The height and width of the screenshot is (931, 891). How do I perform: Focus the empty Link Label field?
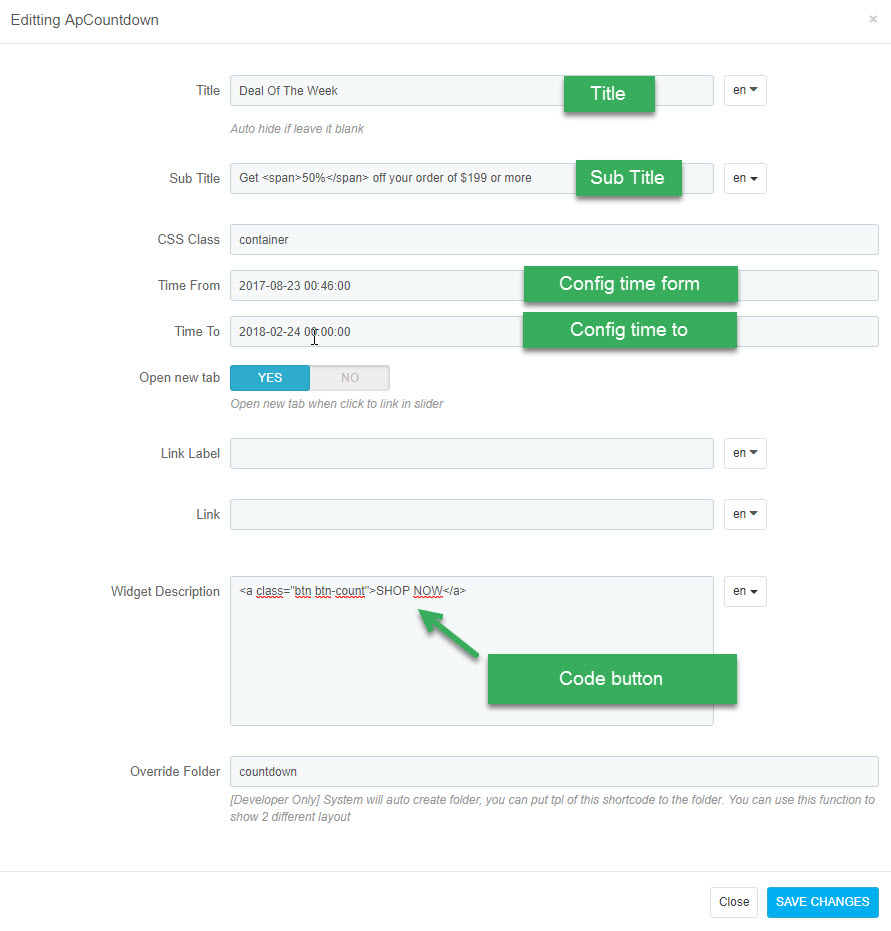point(472,453)
